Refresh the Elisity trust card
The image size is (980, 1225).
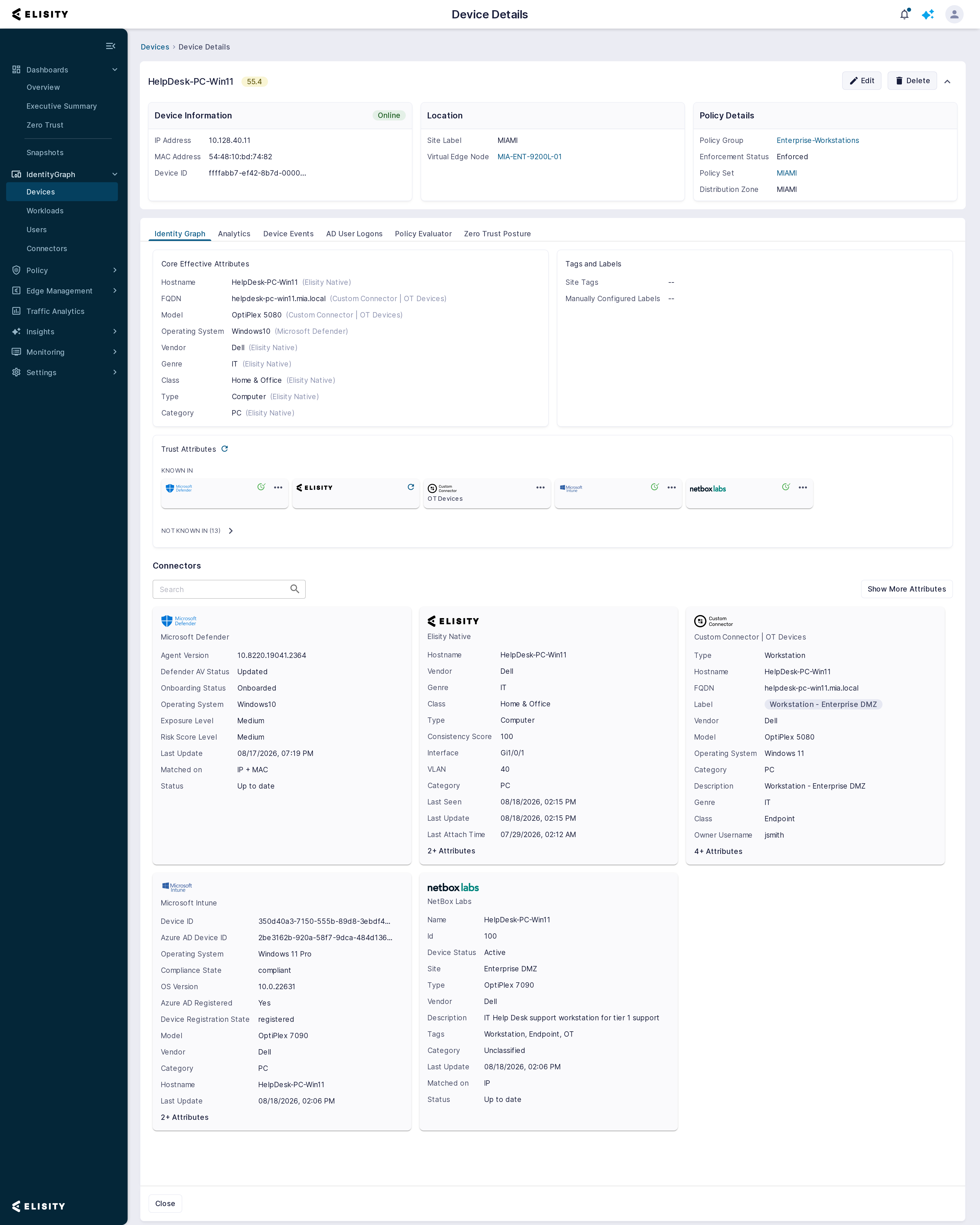pyautogui.click(x=411, y=487)
